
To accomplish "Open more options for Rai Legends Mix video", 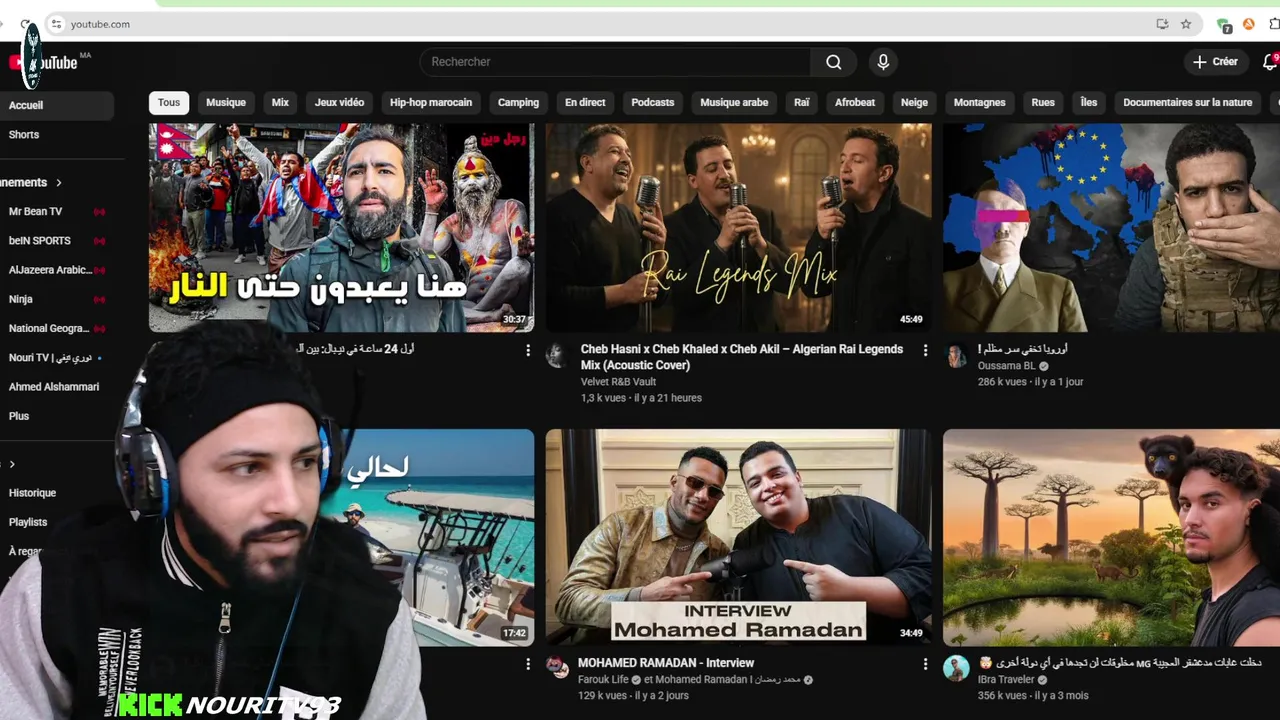I will click(925, 350).
